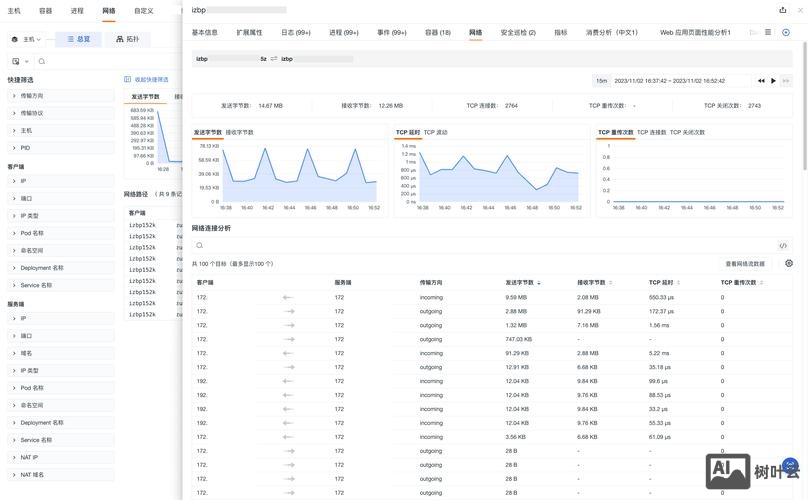
Task: Click the 550.33 μs TCP latency cell
Action: click(x=661, y=297)
